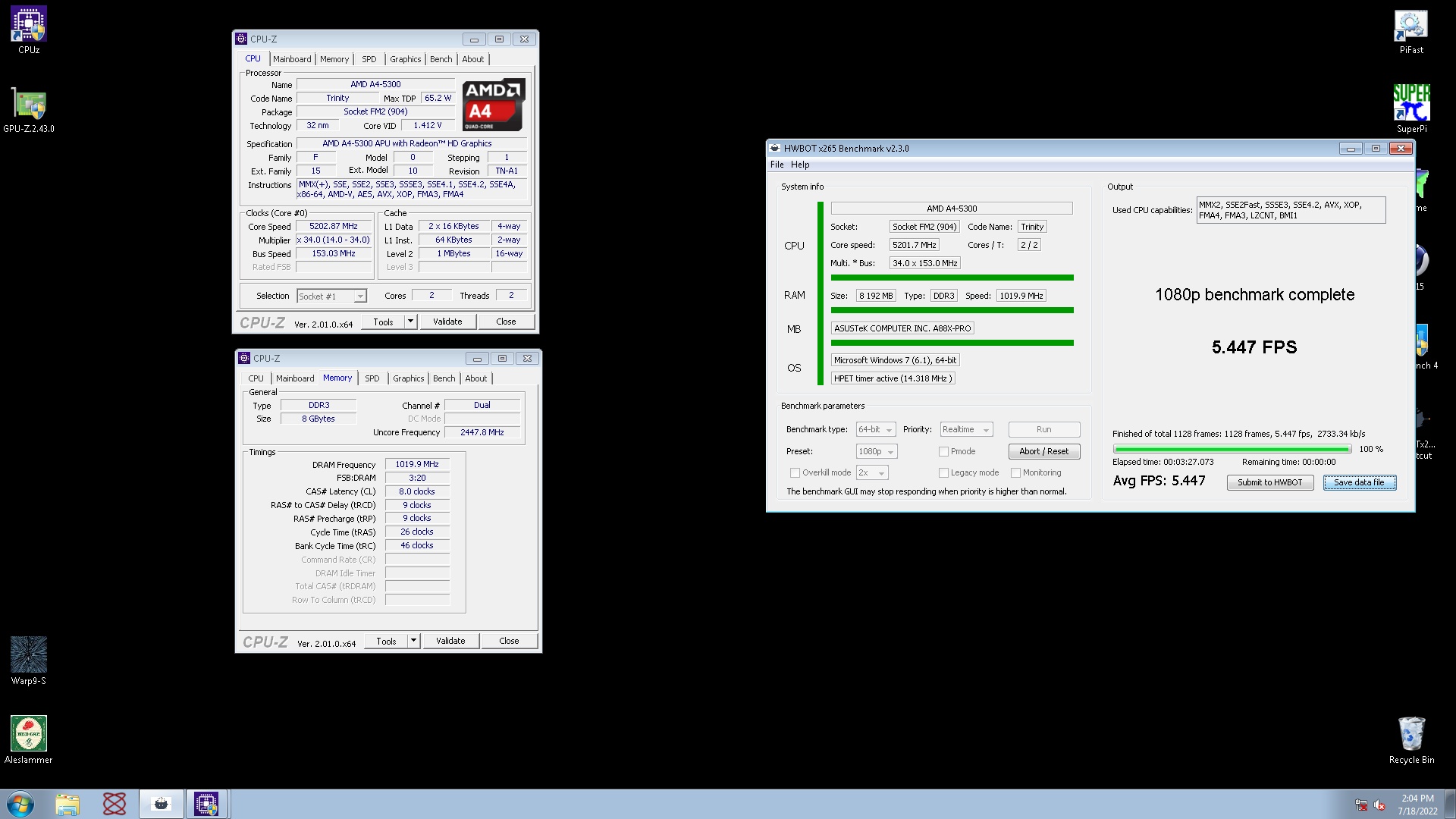Switch to Mainboard tab in top CPU-Z

click(292, 59)
